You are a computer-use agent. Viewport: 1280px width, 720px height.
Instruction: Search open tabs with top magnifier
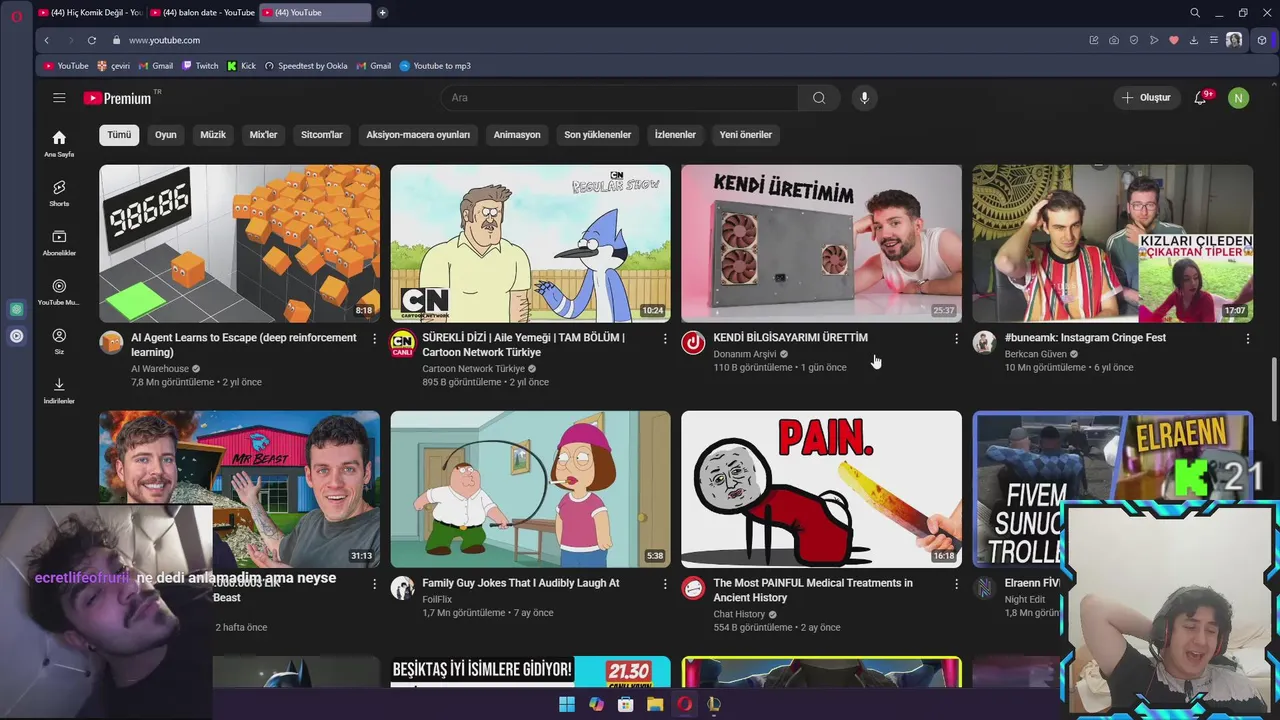(x=1195, y=13)
